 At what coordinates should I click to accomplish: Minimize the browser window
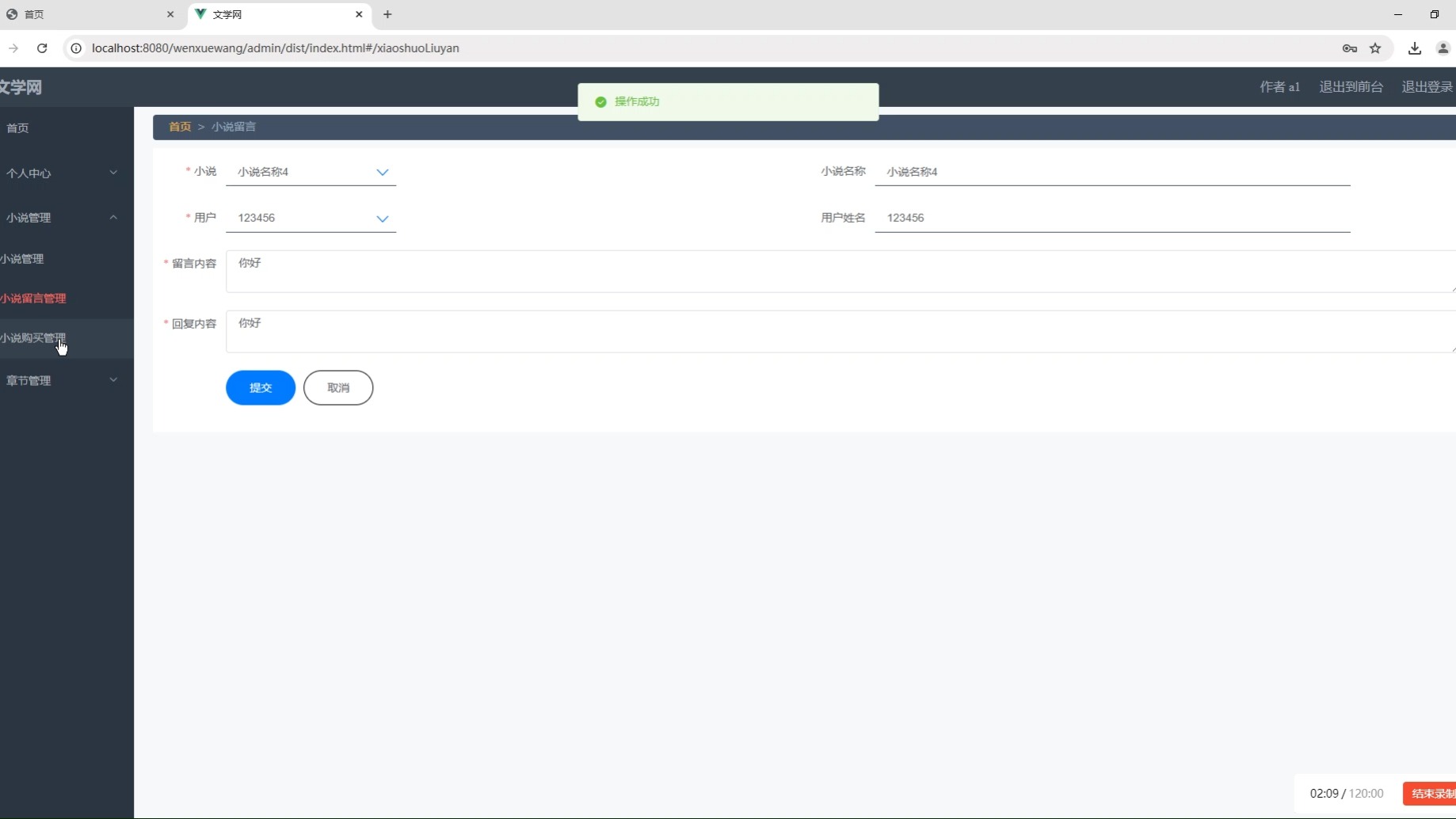point(1398,14)
